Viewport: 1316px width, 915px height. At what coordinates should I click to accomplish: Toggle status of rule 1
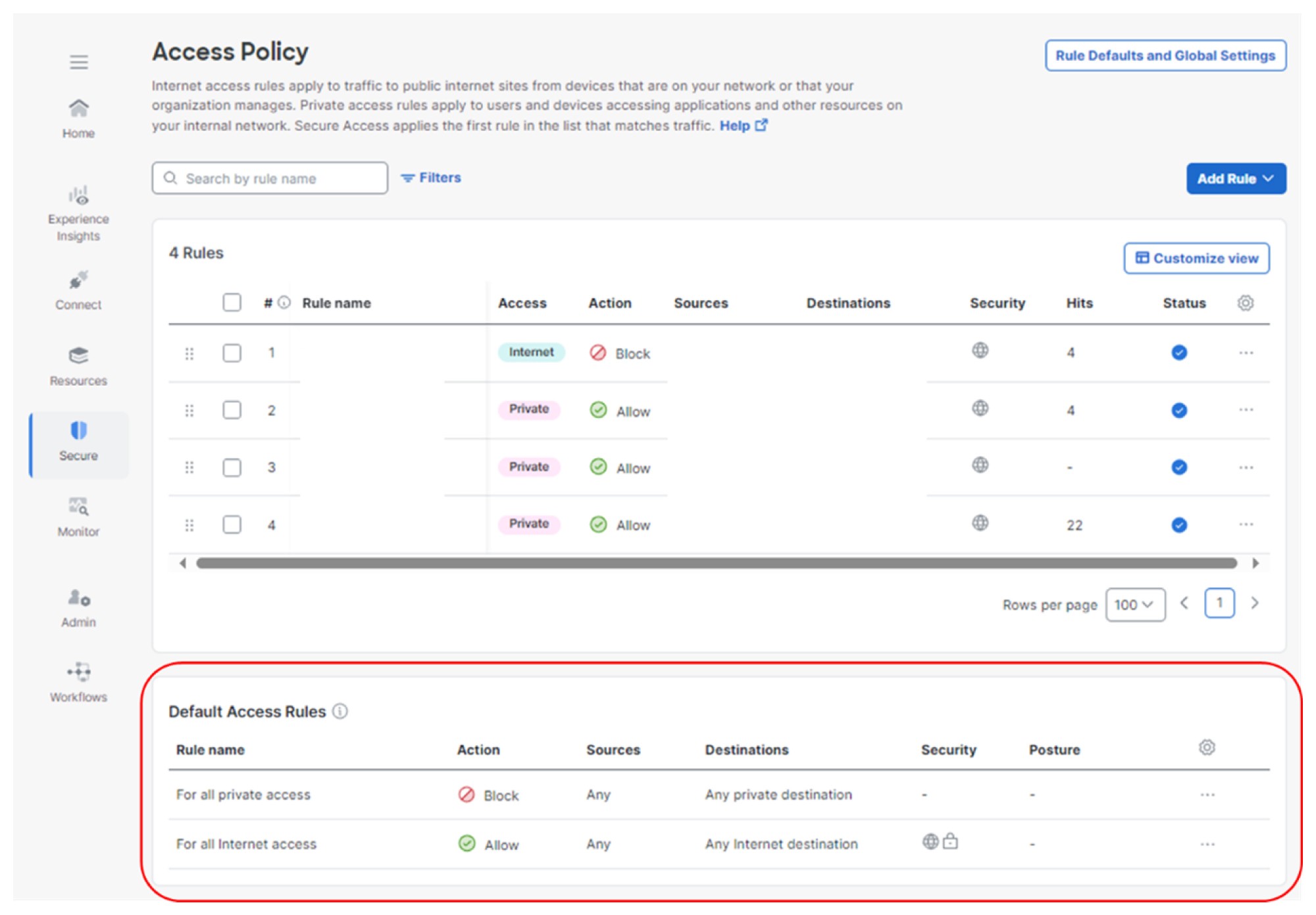(1179, 353)
